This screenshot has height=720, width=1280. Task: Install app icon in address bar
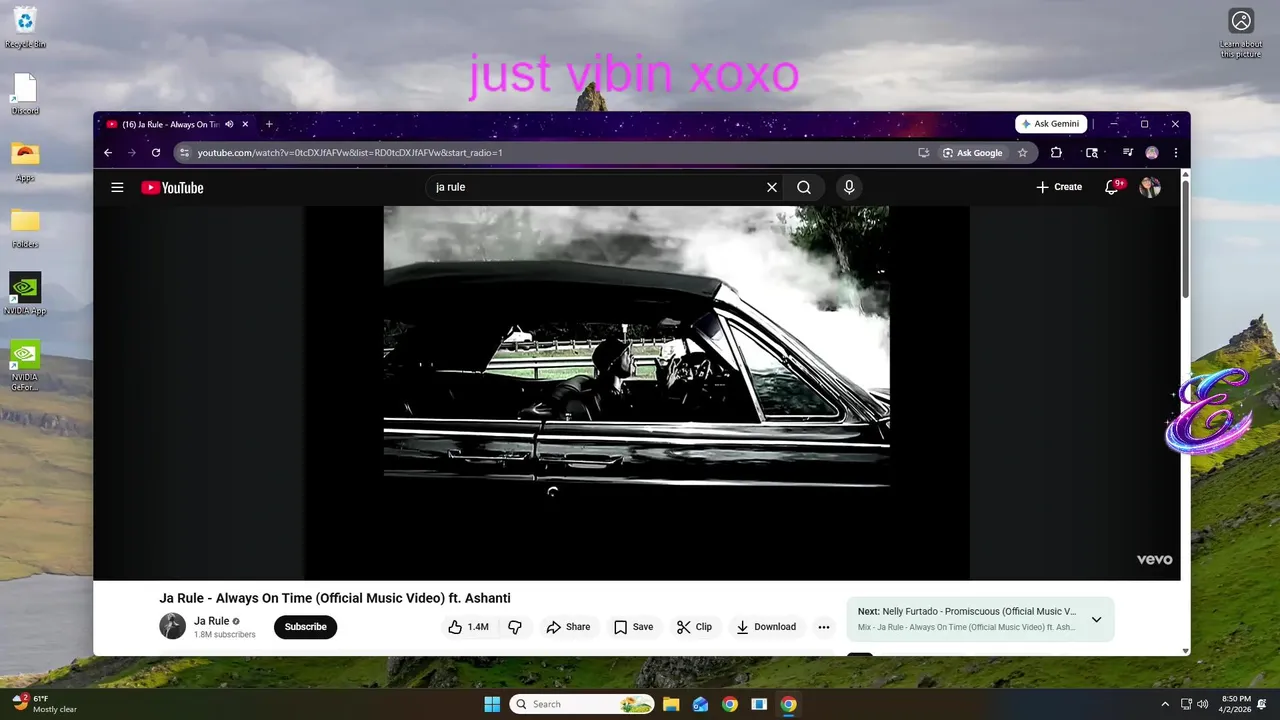coord(924,153)
